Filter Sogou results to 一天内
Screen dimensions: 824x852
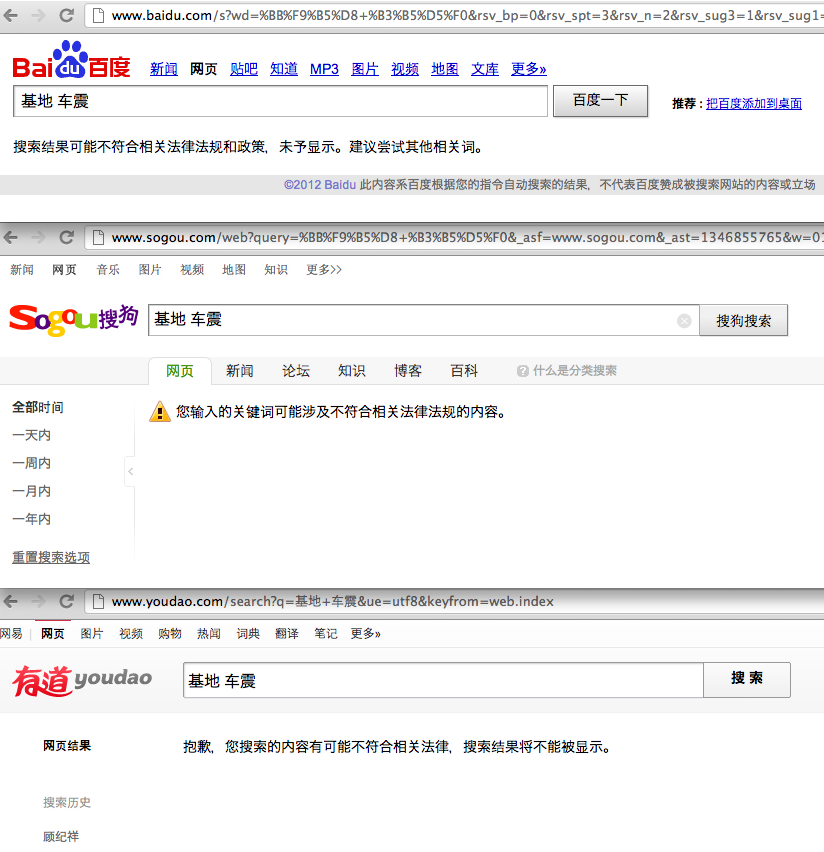[32, 435]
